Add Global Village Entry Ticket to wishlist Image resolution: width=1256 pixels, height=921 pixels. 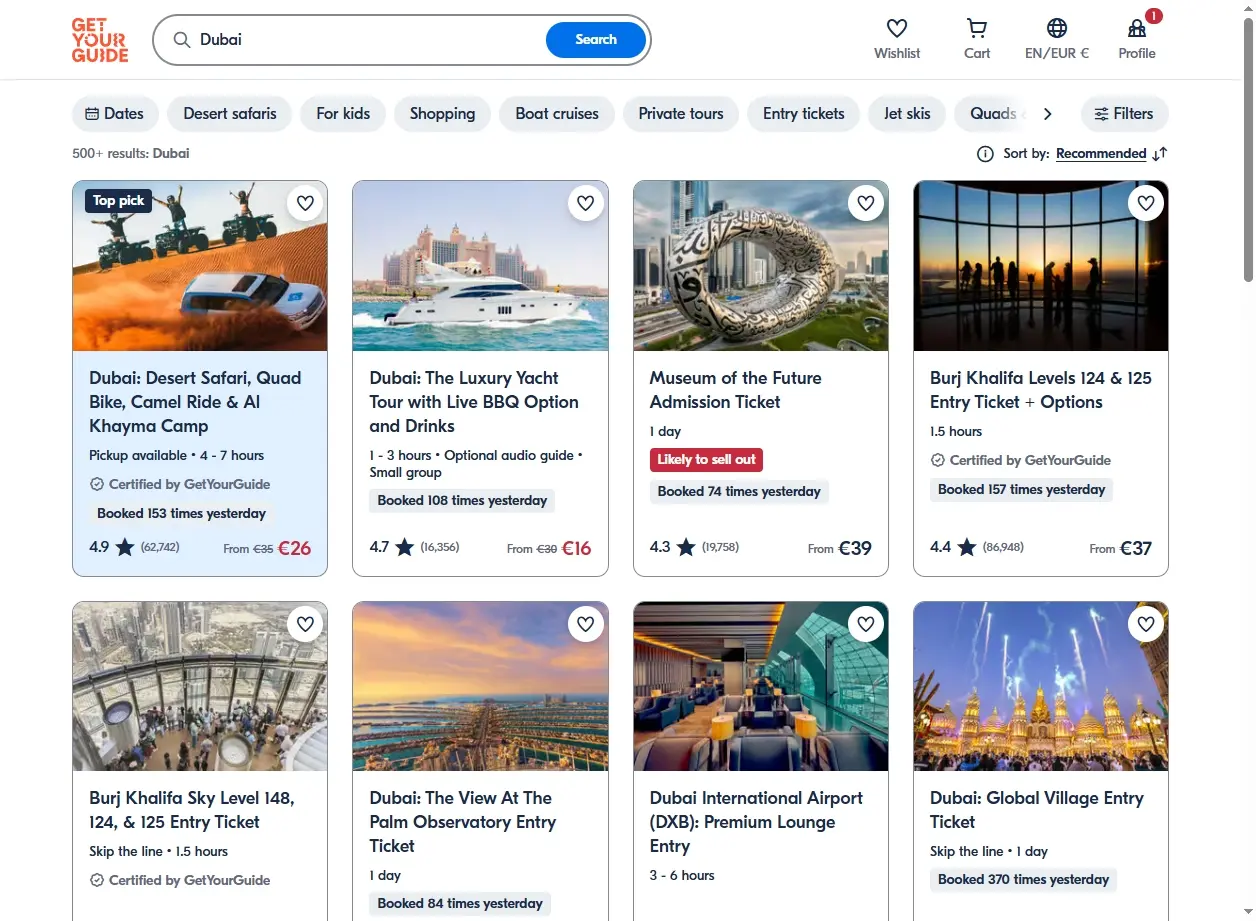click(1146, 624)
